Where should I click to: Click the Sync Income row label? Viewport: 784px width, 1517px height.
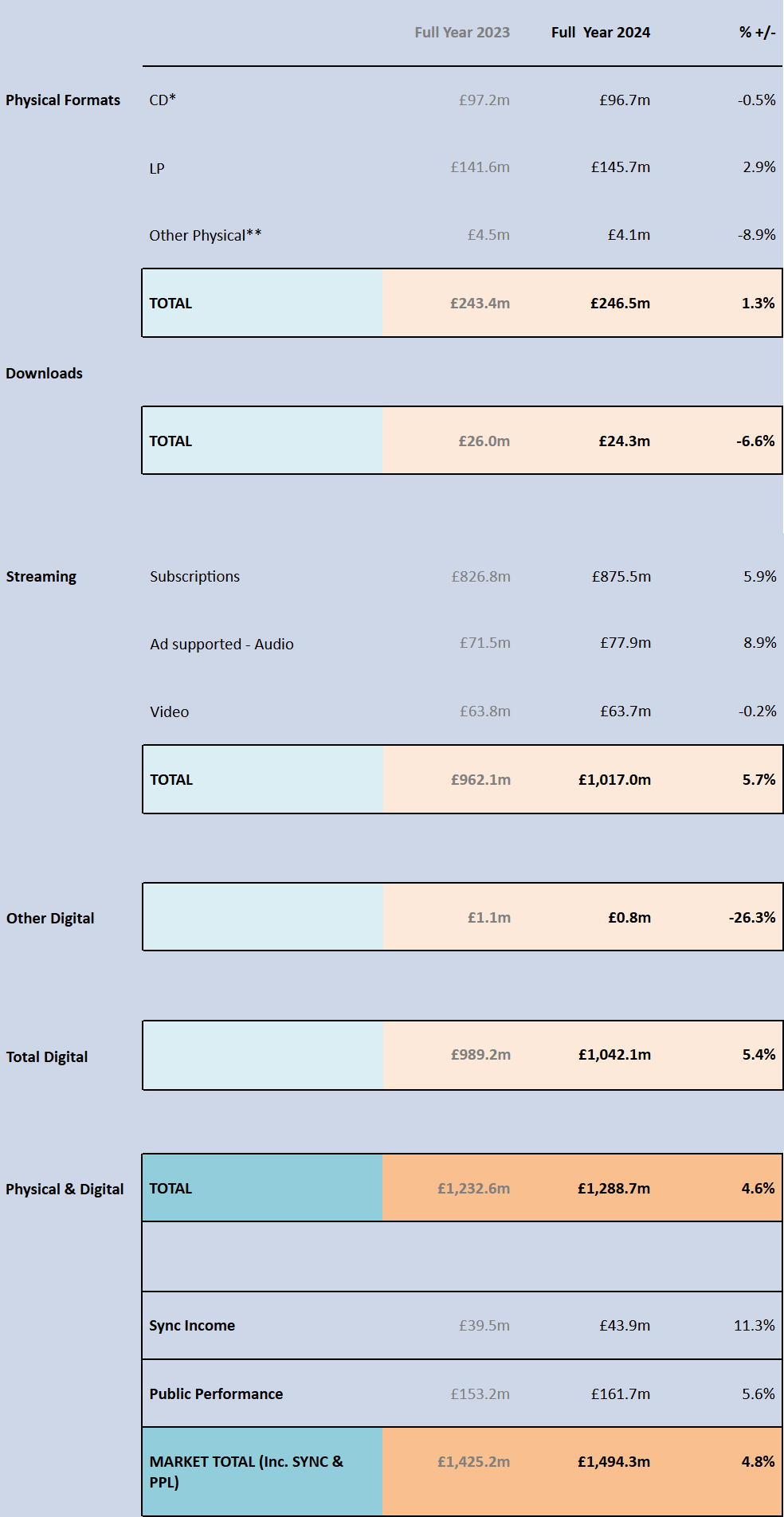(192, 1326)
